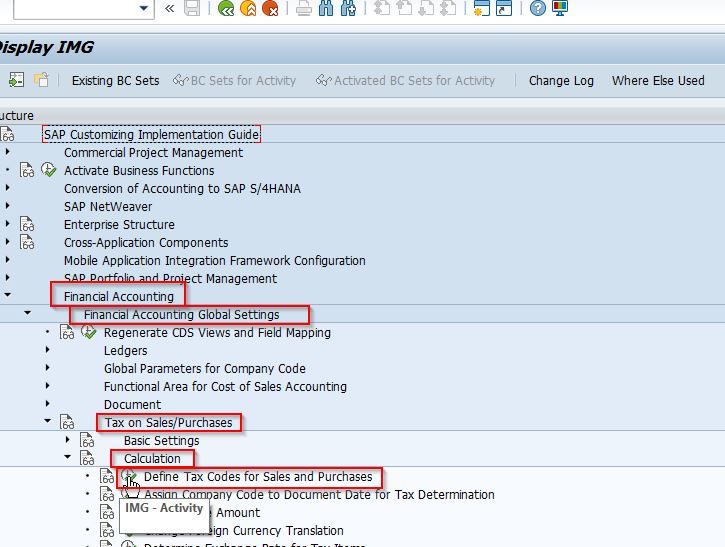Click Where Else Used button
Viewport: 725px width, 547px height.
[658, 80]
